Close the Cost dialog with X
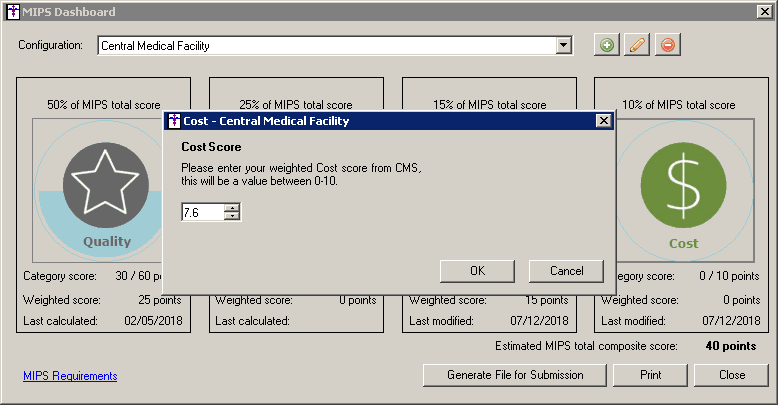The width and height of the screenshot is (778, 405). tap(603, 121)
